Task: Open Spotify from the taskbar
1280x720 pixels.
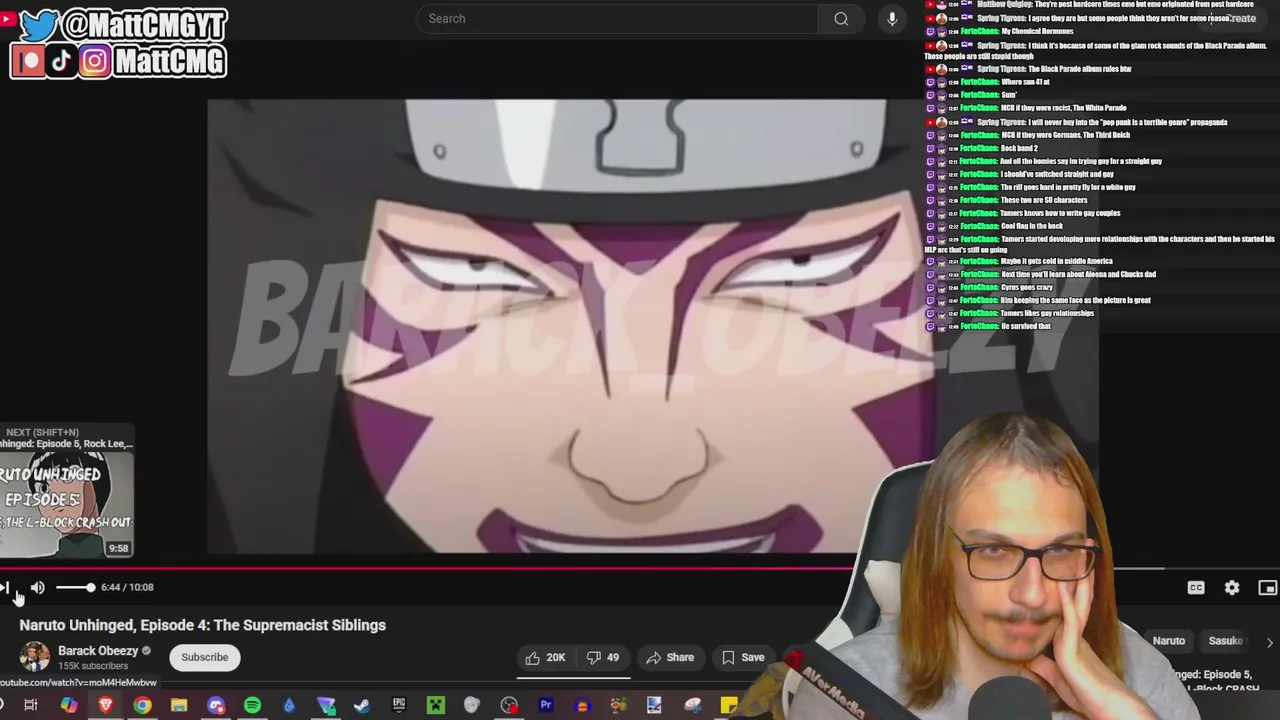Action: point(252,705)
